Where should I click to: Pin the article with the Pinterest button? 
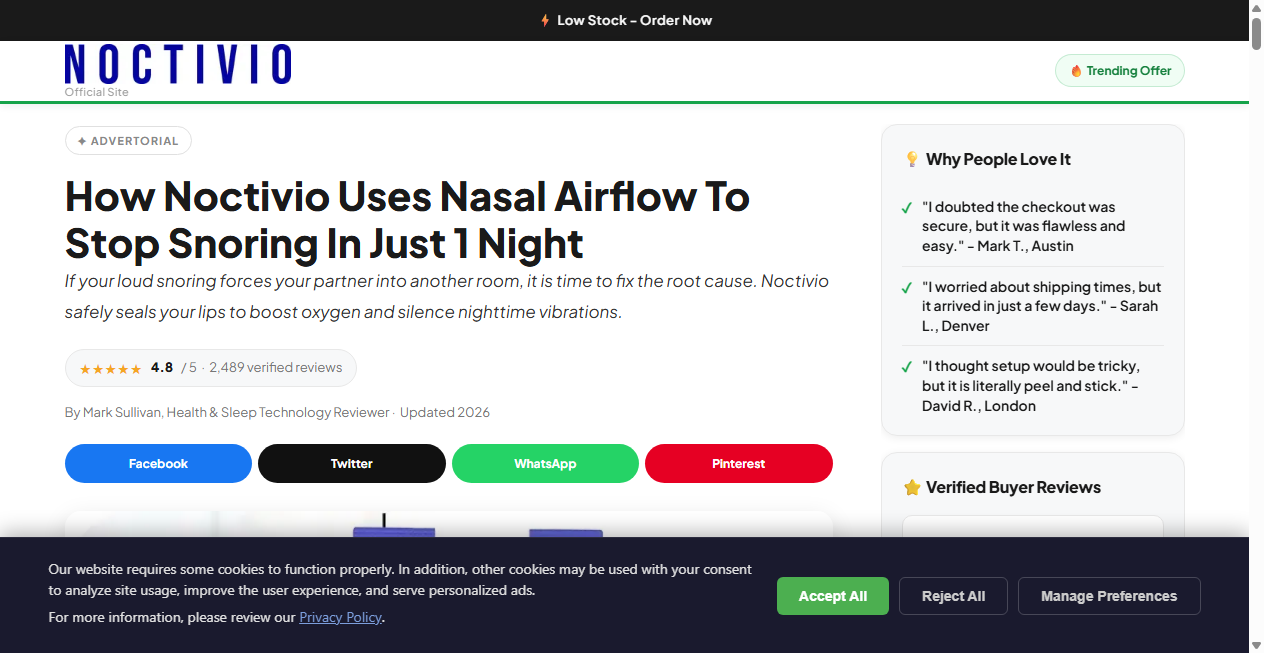(739, 464)
